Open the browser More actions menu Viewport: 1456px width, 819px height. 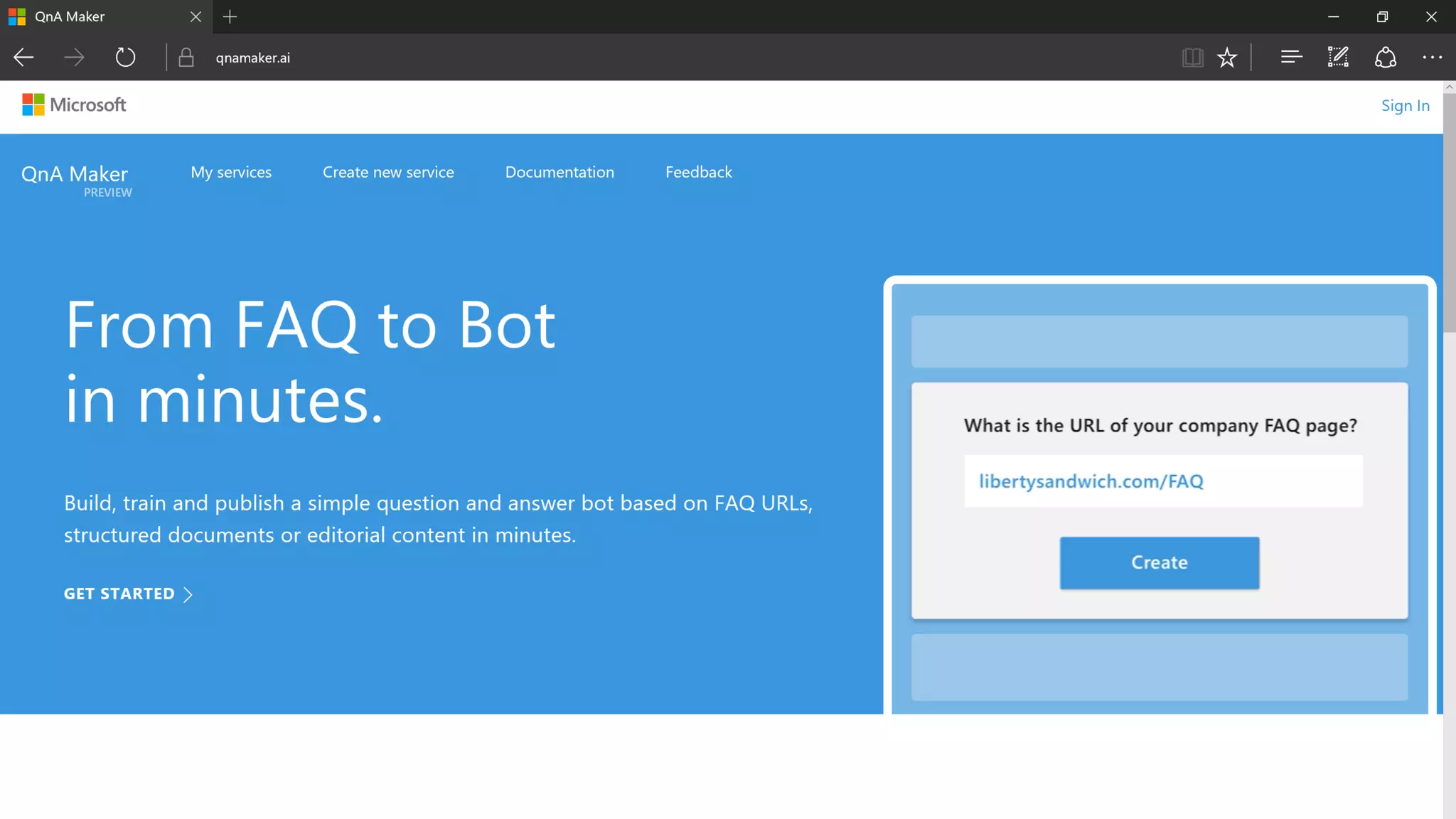tap(1432, 58)
